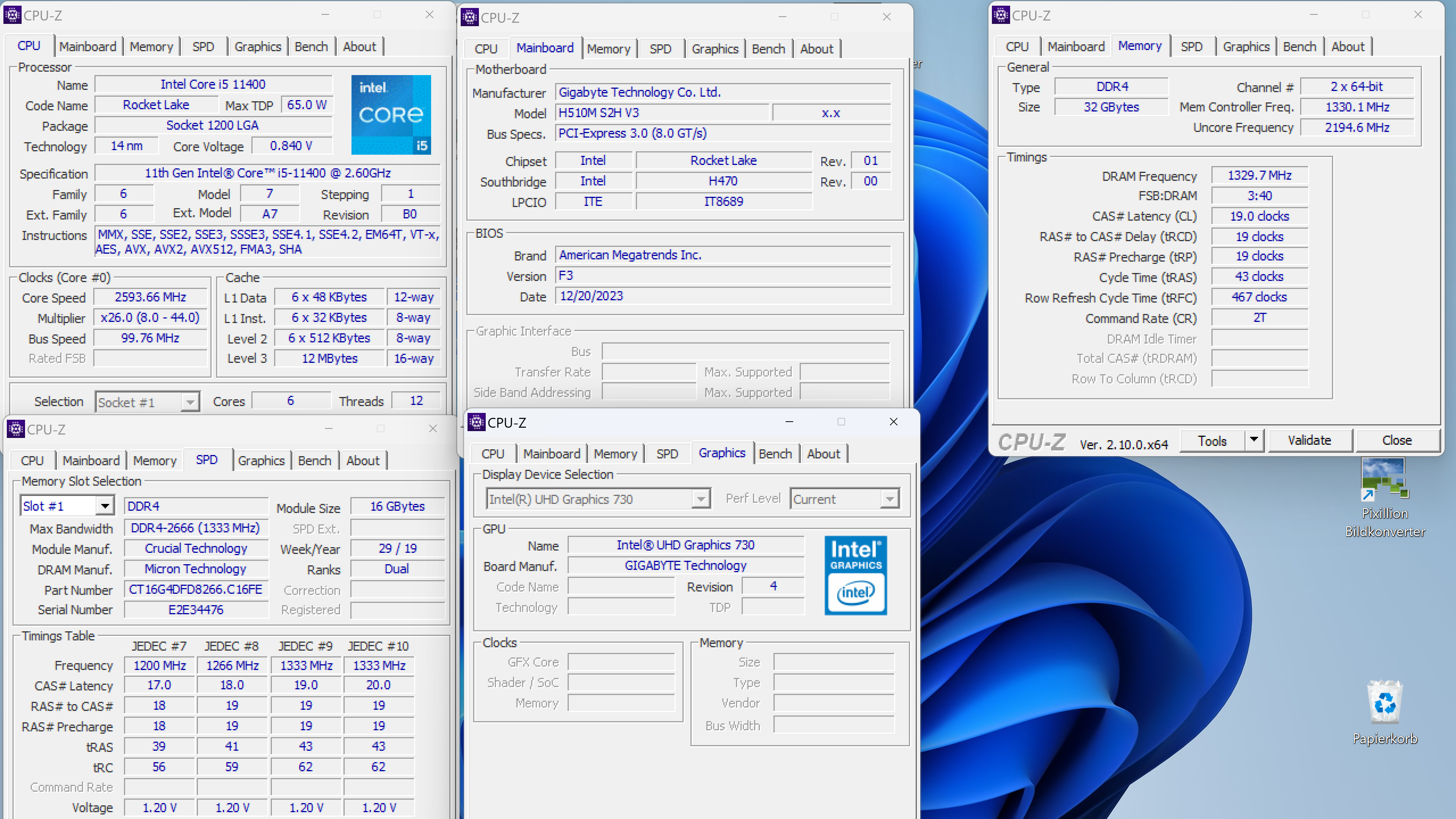Click the Tools button
This screenshot has height=819, width=1456.
[1212, 440]
